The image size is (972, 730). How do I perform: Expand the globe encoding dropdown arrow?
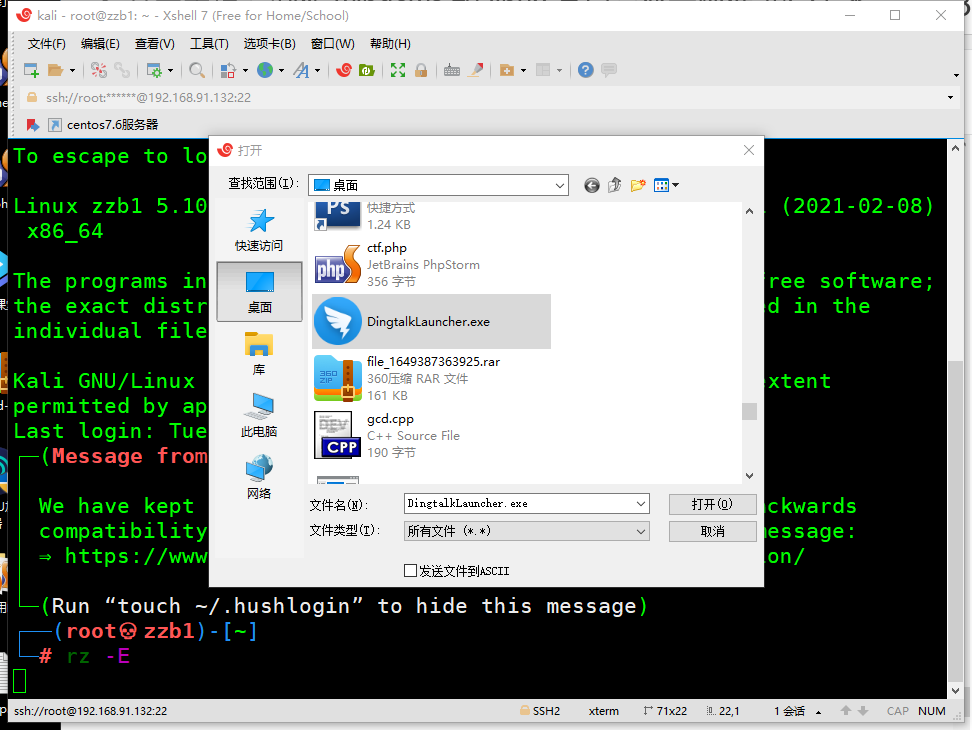[281, 71]
